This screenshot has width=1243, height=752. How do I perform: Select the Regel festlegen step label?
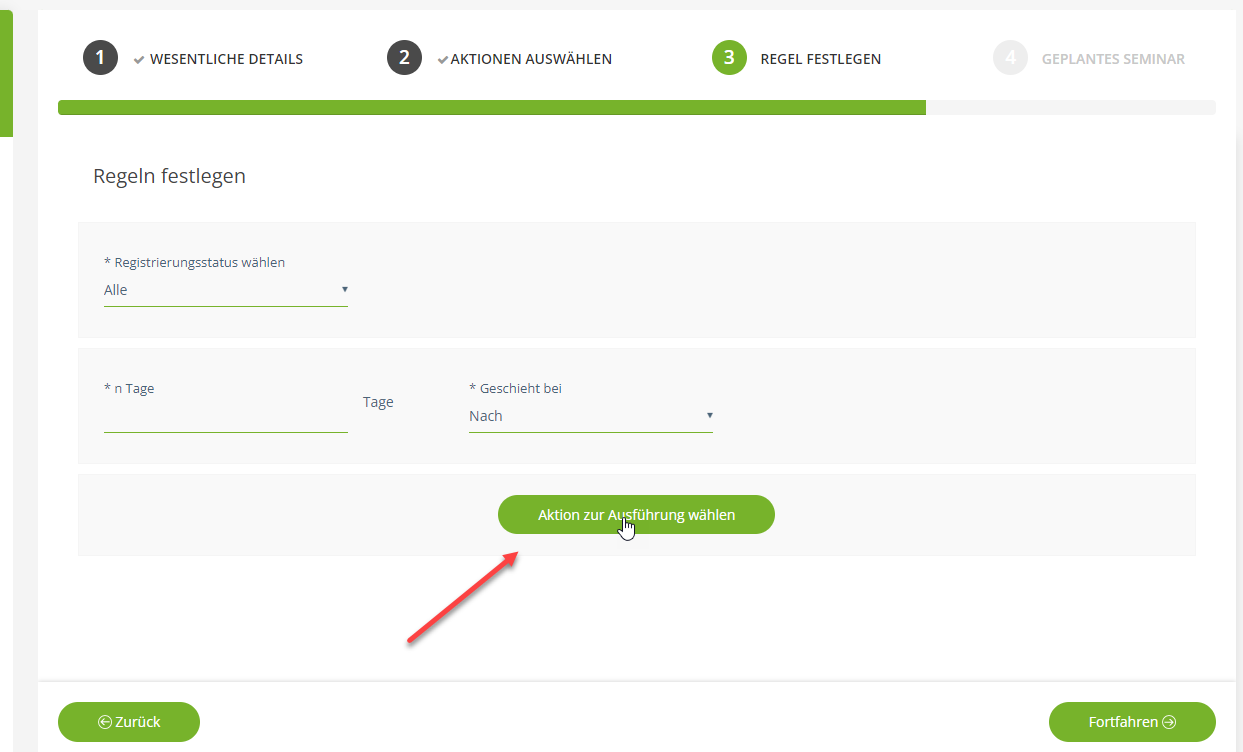click(x=820, y=59)
